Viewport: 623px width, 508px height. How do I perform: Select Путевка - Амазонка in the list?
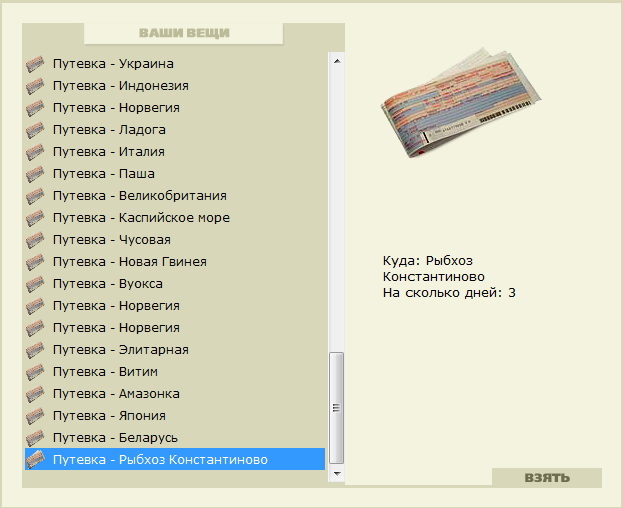click(x=175, y=394)
